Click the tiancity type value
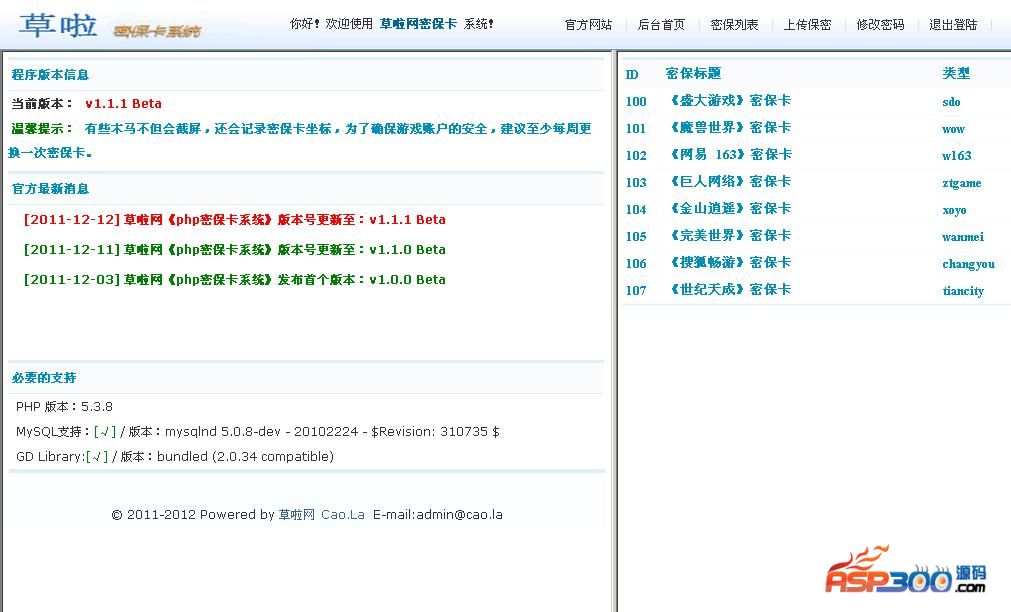 pos(963,291)
